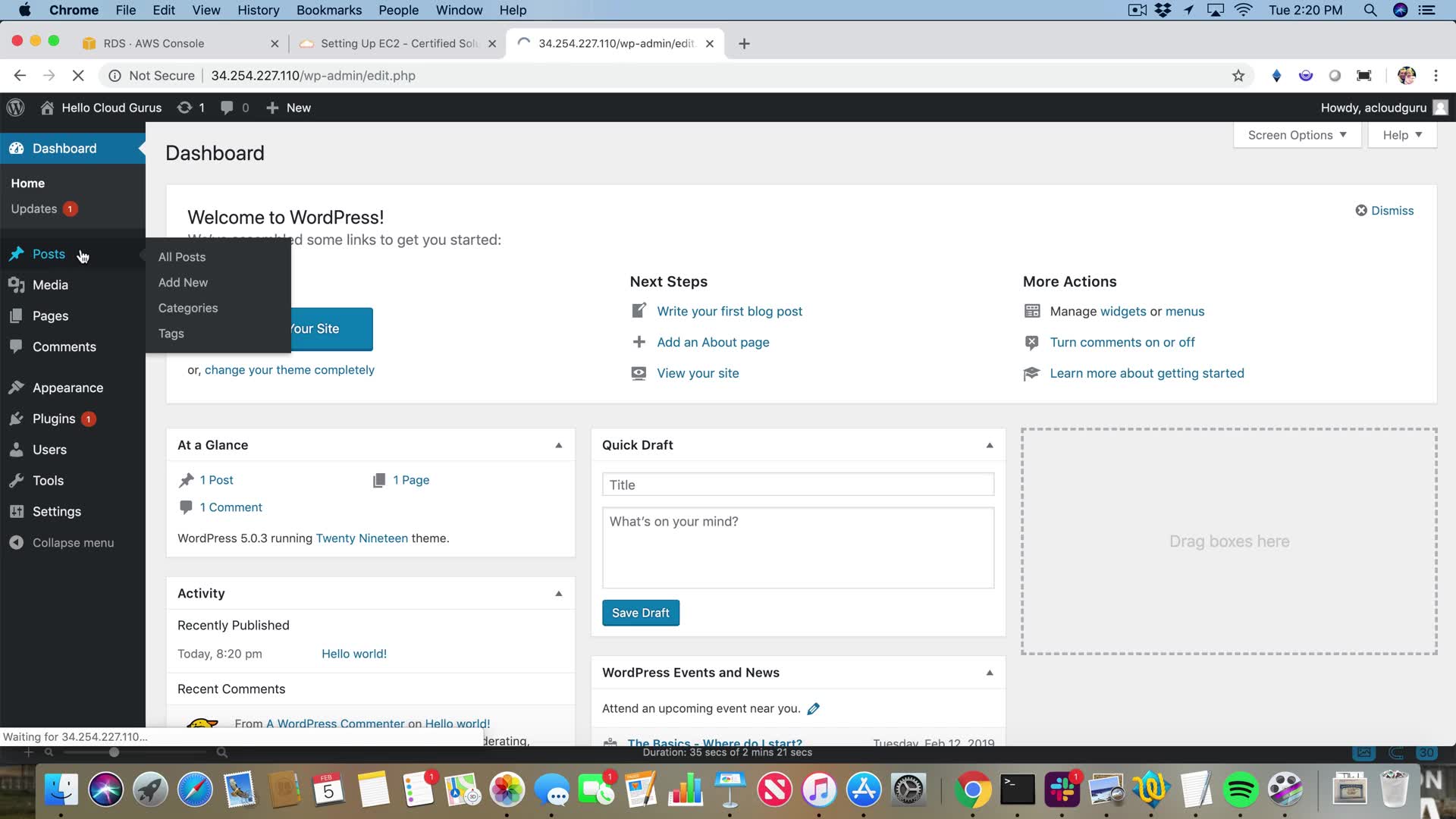
Task: Click the comments bubble icon in admin bar
Action: coord(227,108)
